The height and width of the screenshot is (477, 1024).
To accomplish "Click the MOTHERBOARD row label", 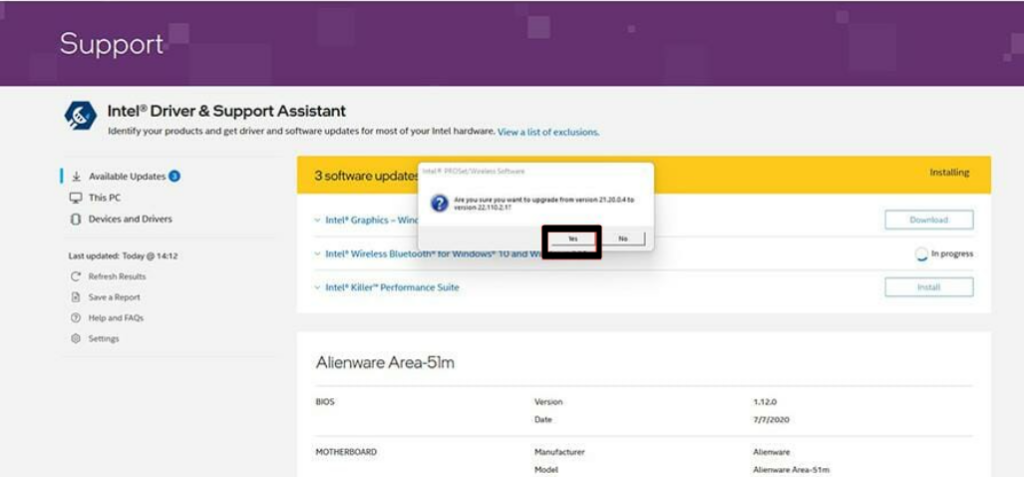I will coord(346,452).
